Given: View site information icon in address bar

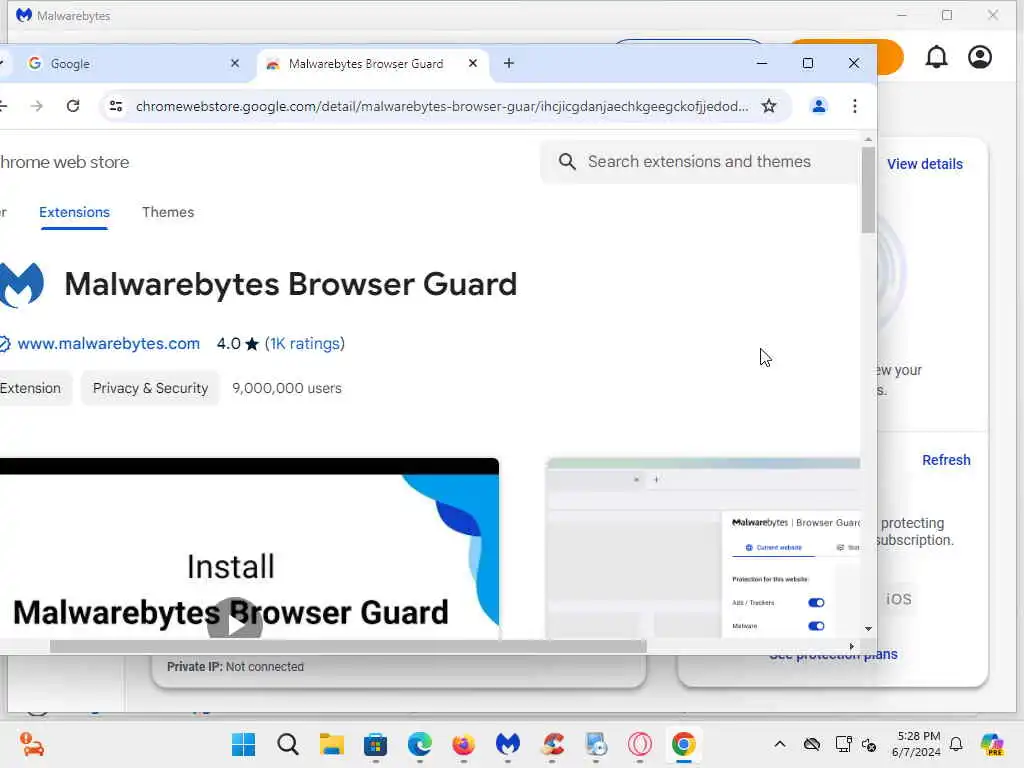Looking at the screenshot, I should click(x=116, y=106).
